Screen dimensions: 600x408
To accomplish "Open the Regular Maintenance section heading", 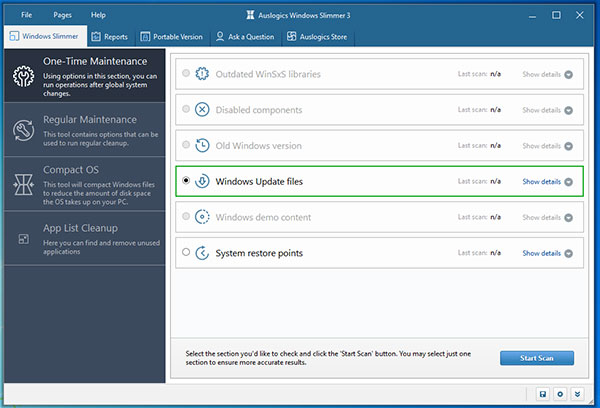I will 90,120.
